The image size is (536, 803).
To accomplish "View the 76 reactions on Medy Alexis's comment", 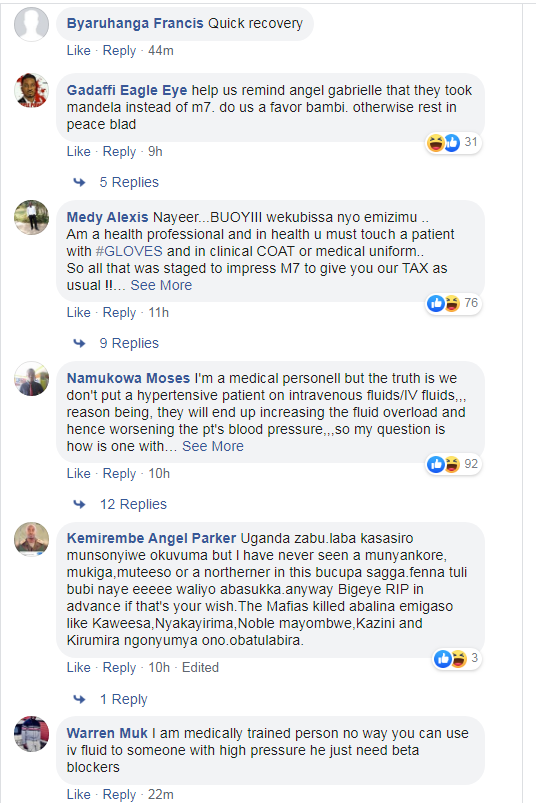I will 453,304.
